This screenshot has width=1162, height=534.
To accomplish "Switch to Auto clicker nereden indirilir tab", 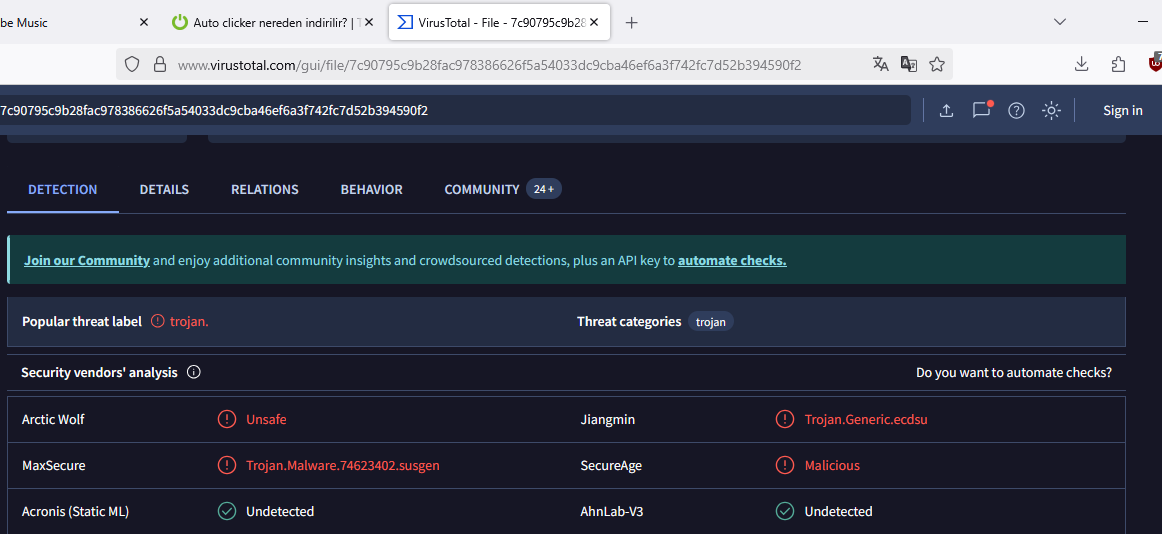I will pyautogui.click(x=274, y=23).
